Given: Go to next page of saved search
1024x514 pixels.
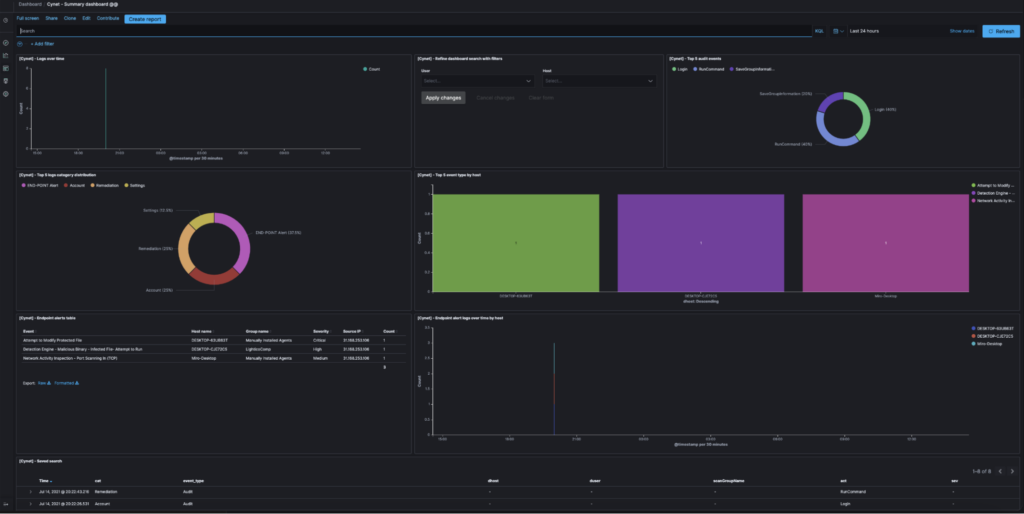Looking at the screenshot, I should (x=1012, y=472).
